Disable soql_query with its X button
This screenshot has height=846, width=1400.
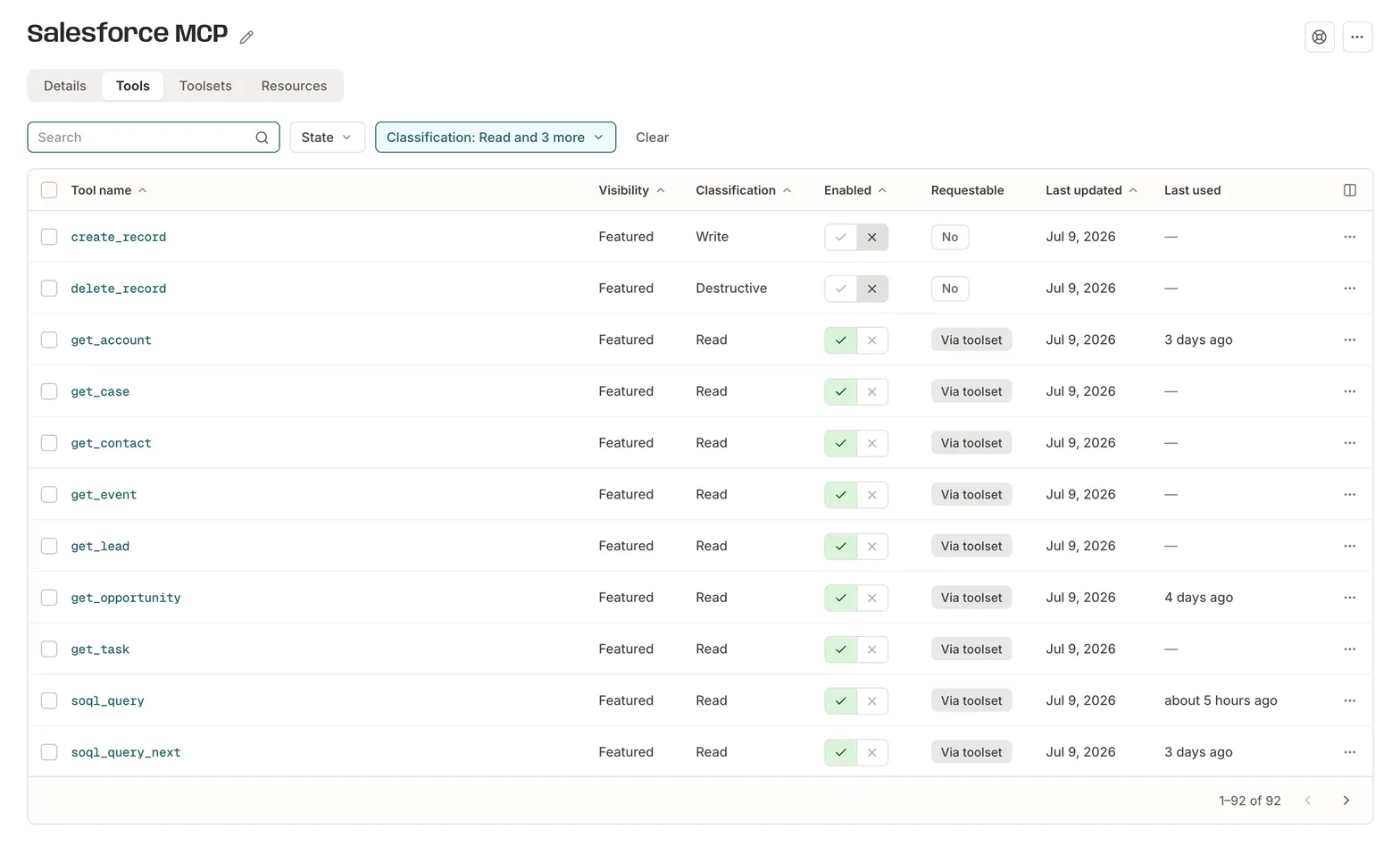tap(872, 701)
